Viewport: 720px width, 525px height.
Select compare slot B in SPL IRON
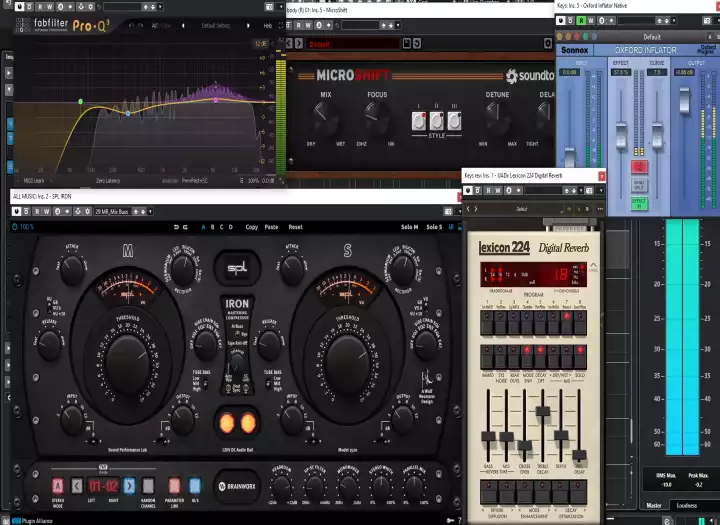tap(212, 227)
